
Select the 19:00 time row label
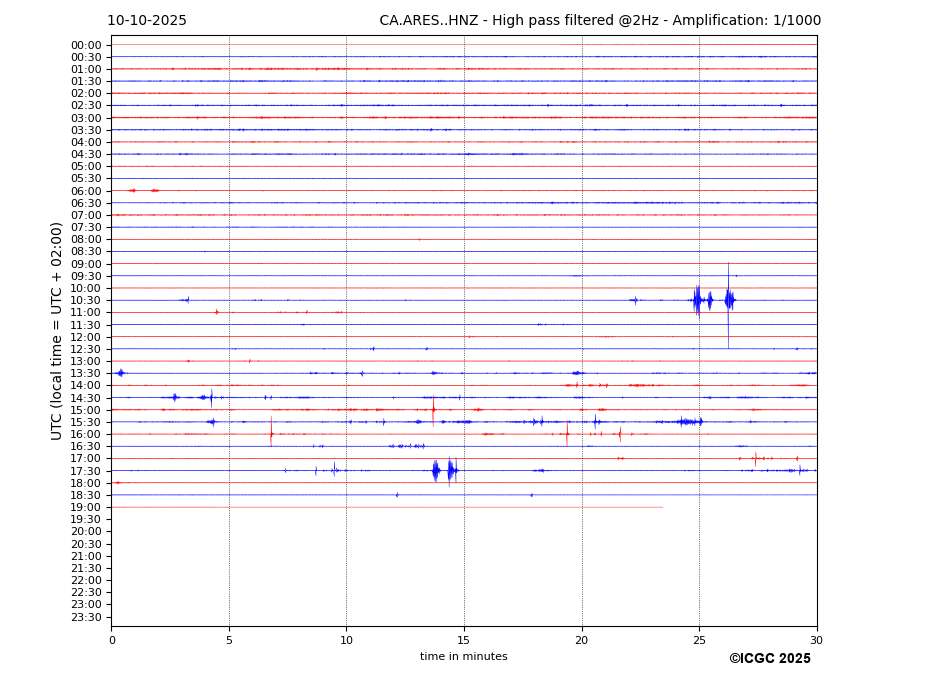point(86,507)
